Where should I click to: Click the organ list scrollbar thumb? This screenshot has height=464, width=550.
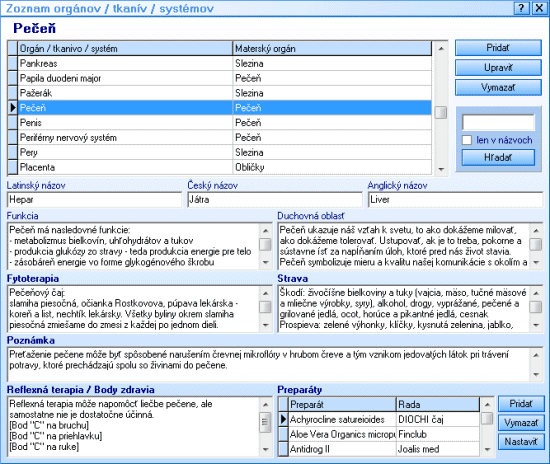[441, 112]
